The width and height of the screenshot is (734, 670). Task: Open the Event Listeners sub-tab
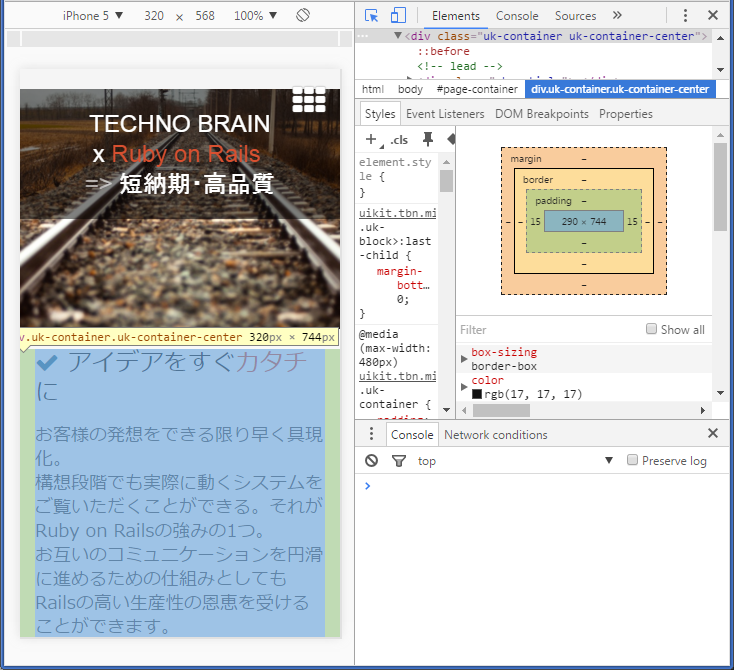click(445, 114)
